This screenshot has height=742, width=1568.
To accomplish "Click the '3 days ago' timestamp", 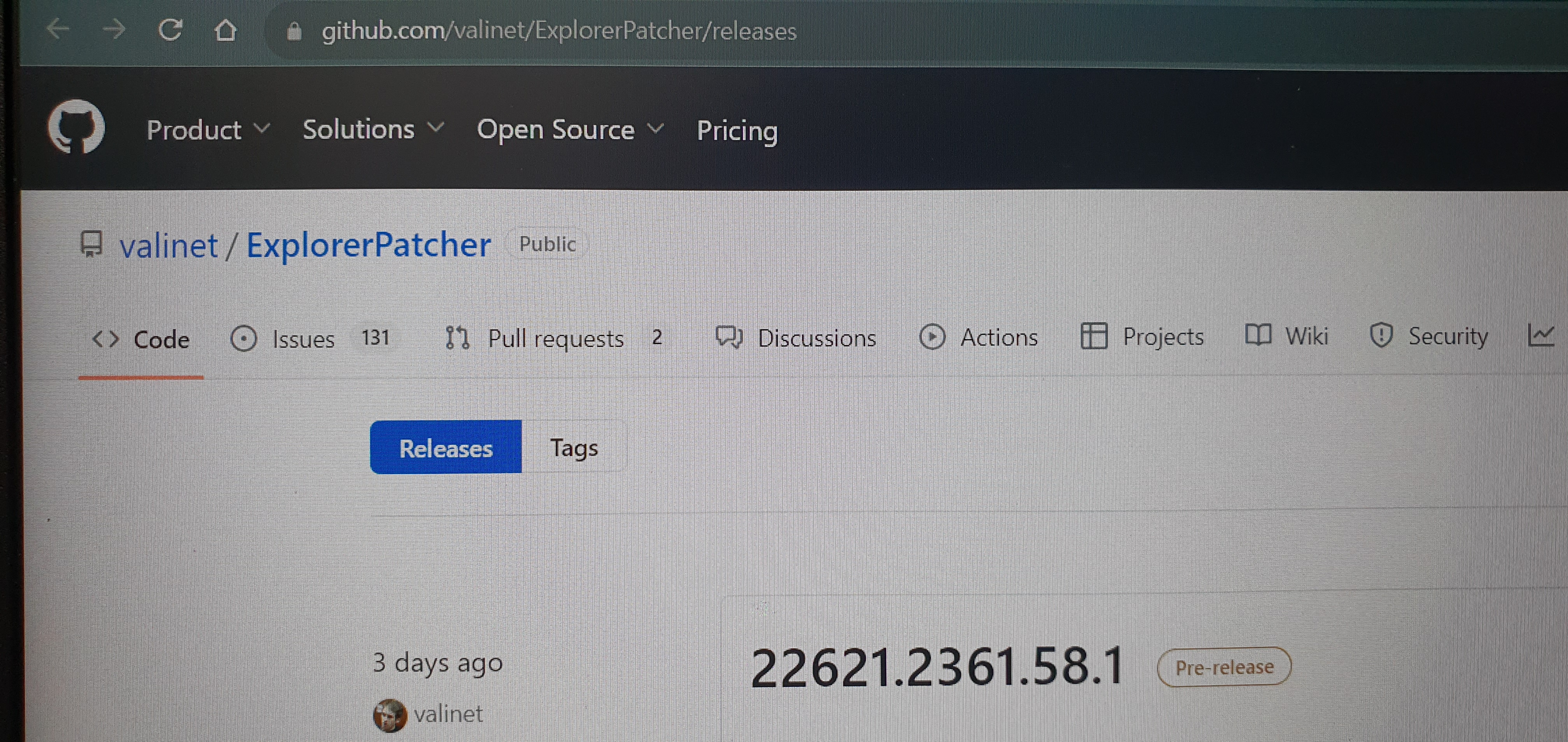I will tap(437, 663).
